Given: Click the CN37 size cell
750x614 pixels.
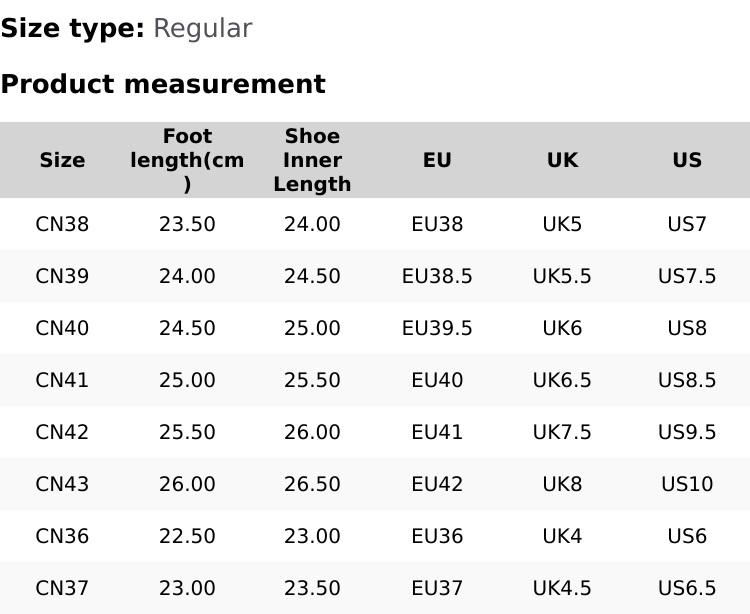Looking at the screenshot, I should click(62, 588).
